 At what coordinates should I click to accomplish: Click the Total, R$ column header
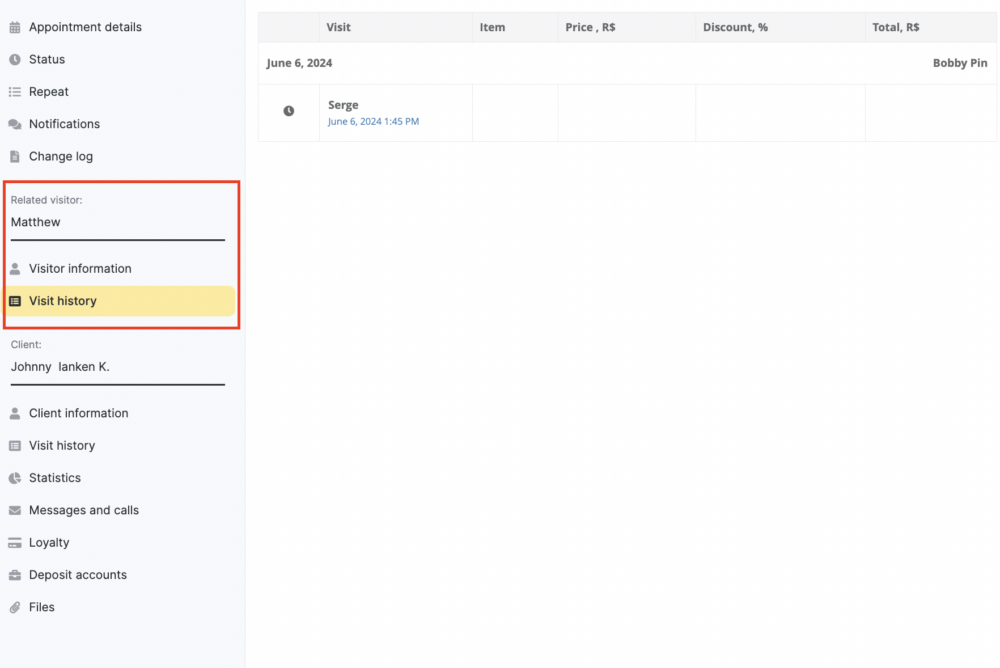(896, 27)
